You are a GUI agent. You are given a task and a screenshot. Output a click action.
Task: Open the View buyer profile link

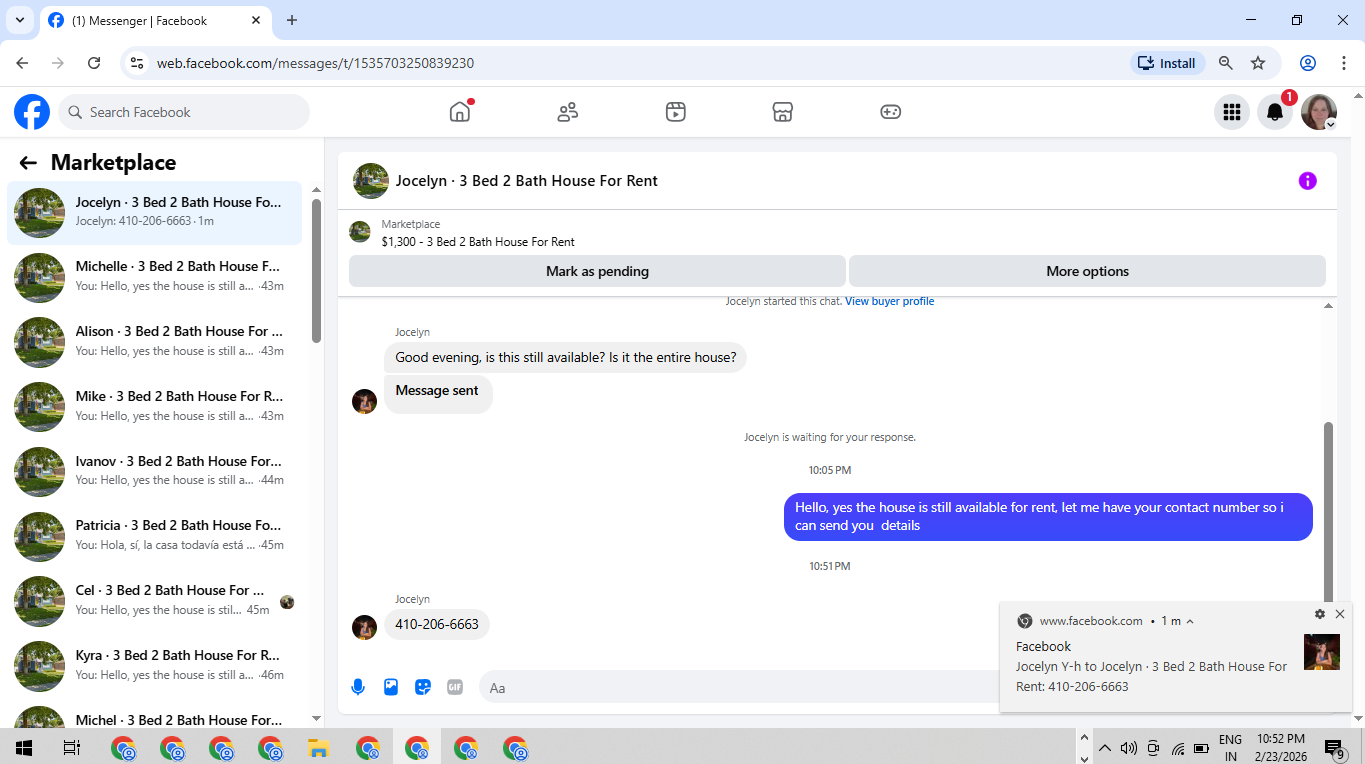(x=889, y=301)
